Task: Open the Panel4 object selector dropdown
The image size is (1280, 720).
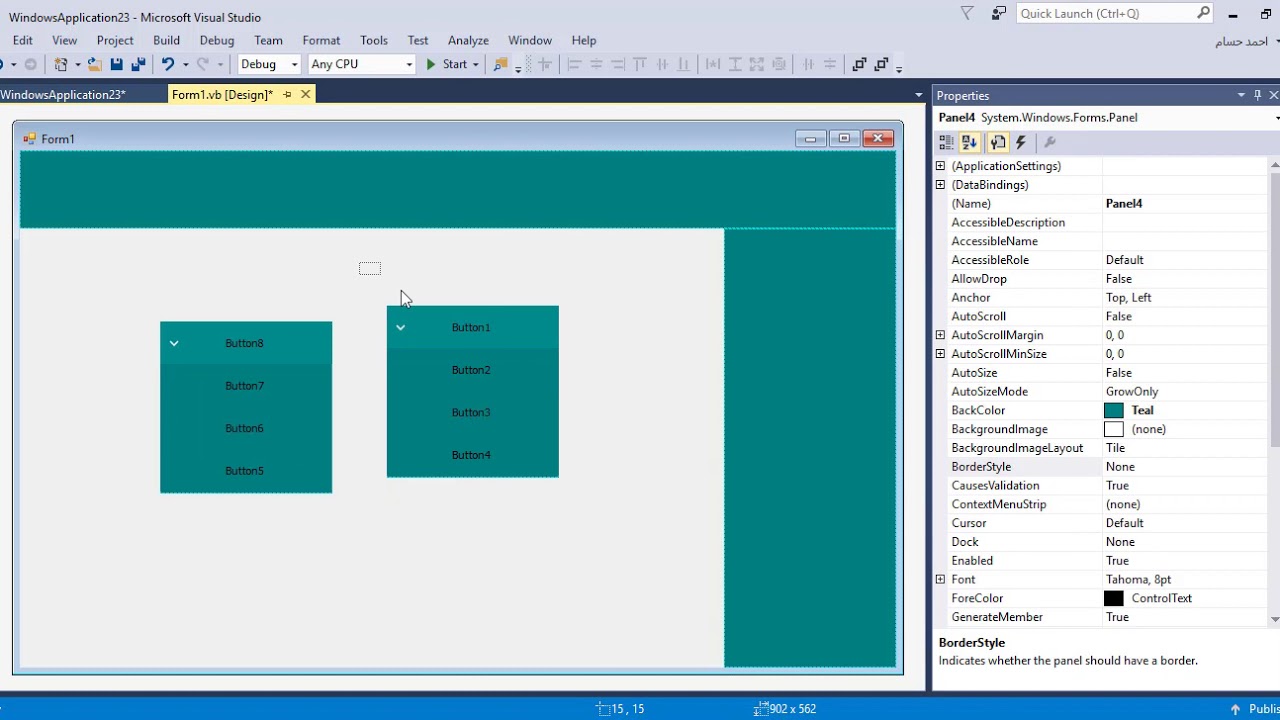Action: (x=1276, y=118)
